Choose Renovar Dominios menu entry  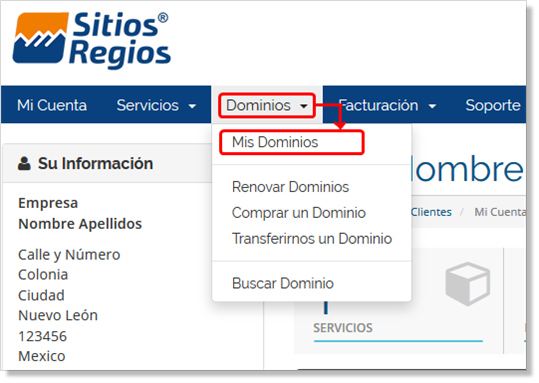pos(290,187)
